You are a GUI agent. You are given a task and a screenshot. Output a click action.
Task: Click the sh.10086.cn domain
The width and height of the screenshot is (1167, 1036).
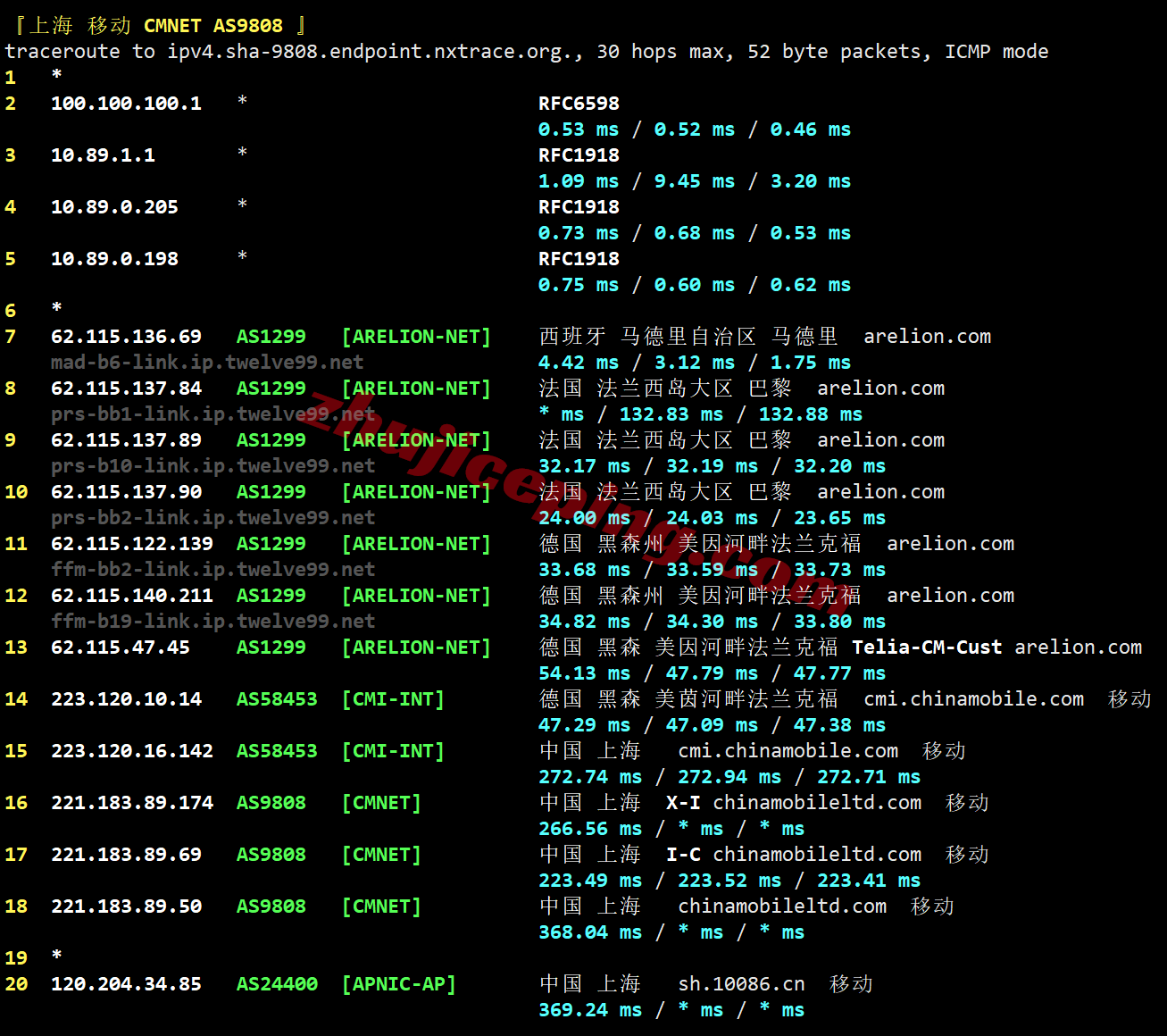(741, 984)
